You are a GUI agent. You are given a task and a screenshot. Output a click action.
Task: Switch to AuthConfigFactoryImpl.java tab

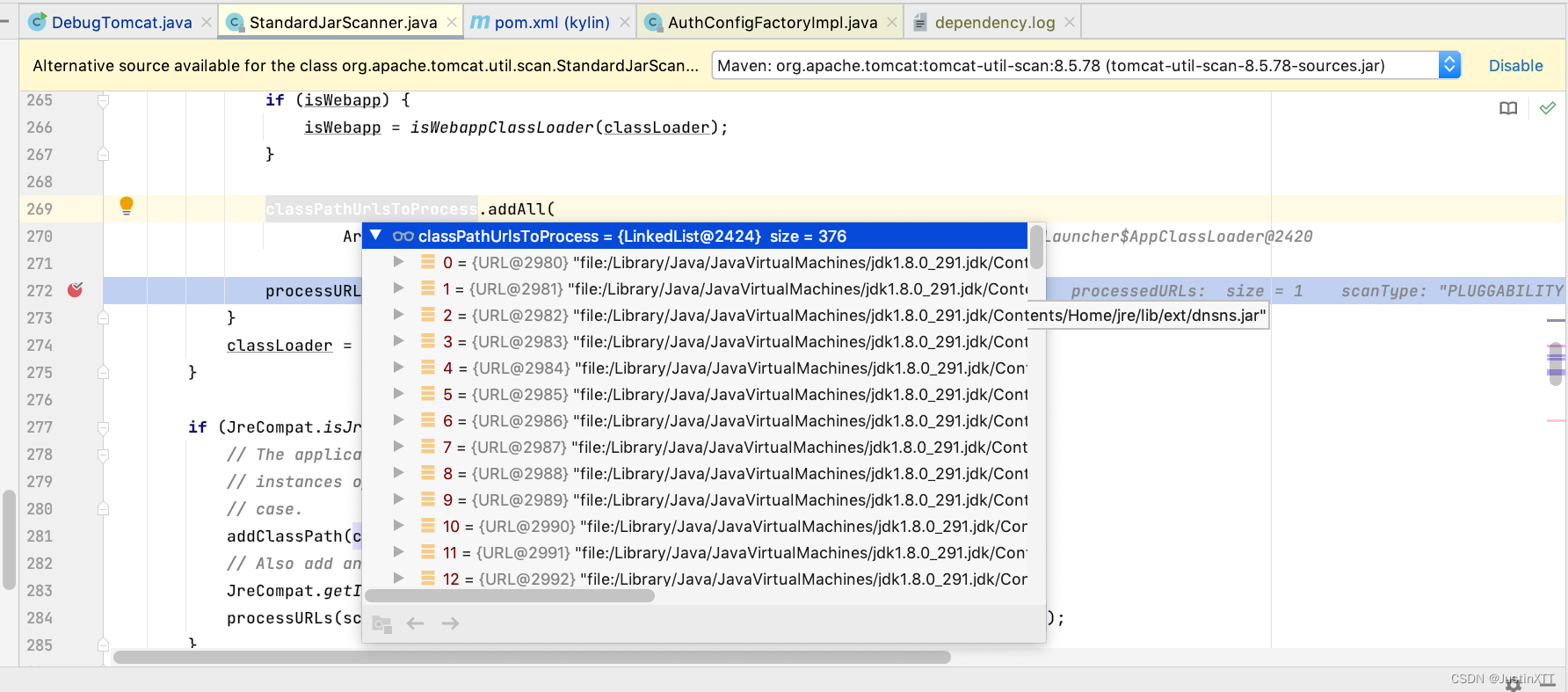point(773,22)
